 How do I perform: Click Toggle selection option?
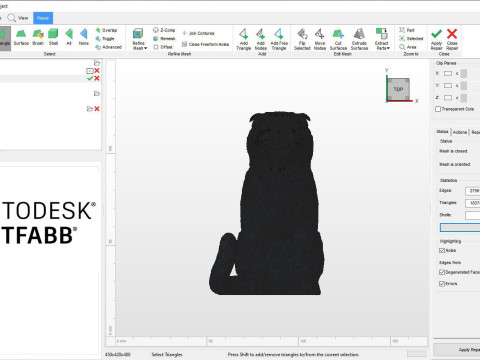[x=105, y=39]
